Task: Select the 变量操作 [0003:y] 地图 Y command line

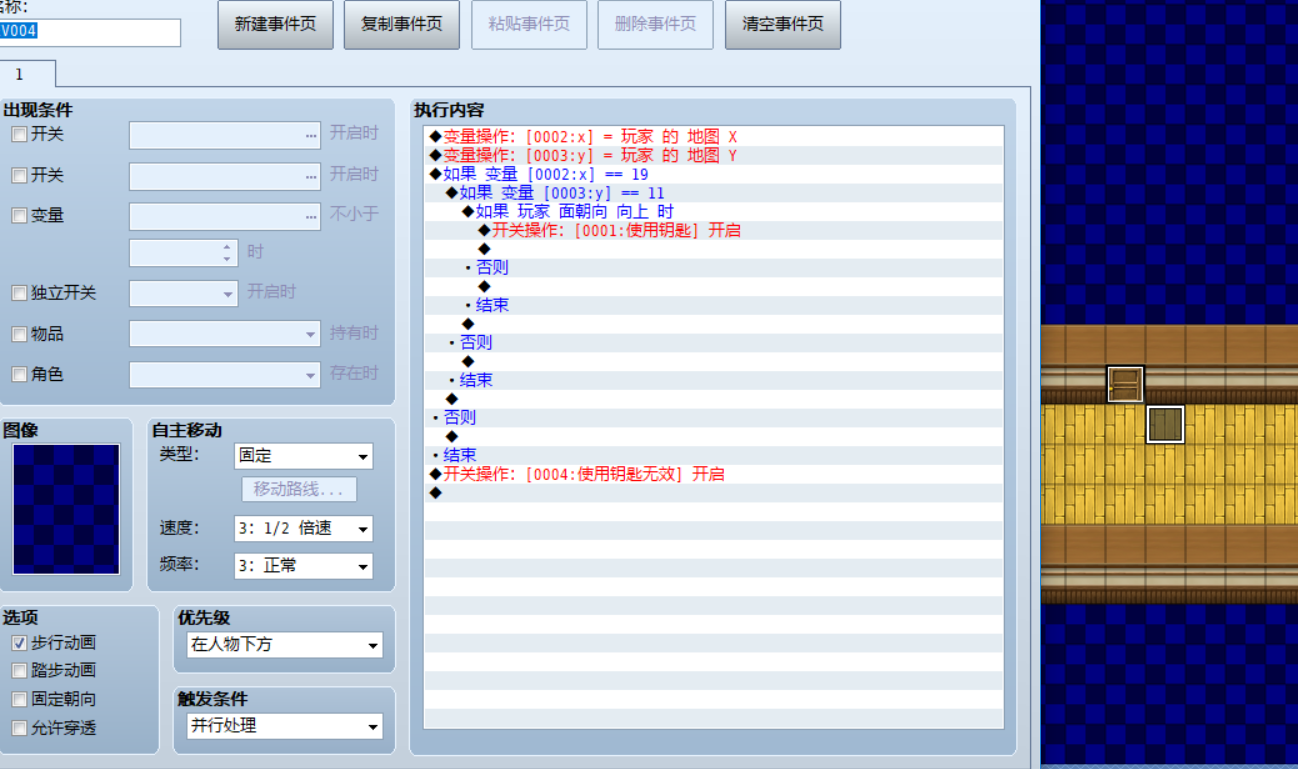Action: pyautogui.click(x=713, y=155)
